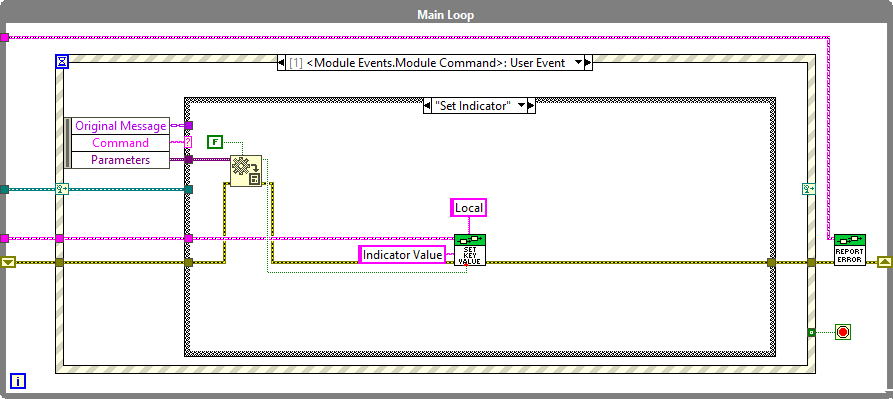Viewport: 893px width, 399px height.
Task: Click the green boolean tunnel near stop terminal
Action: coord(812,332)
